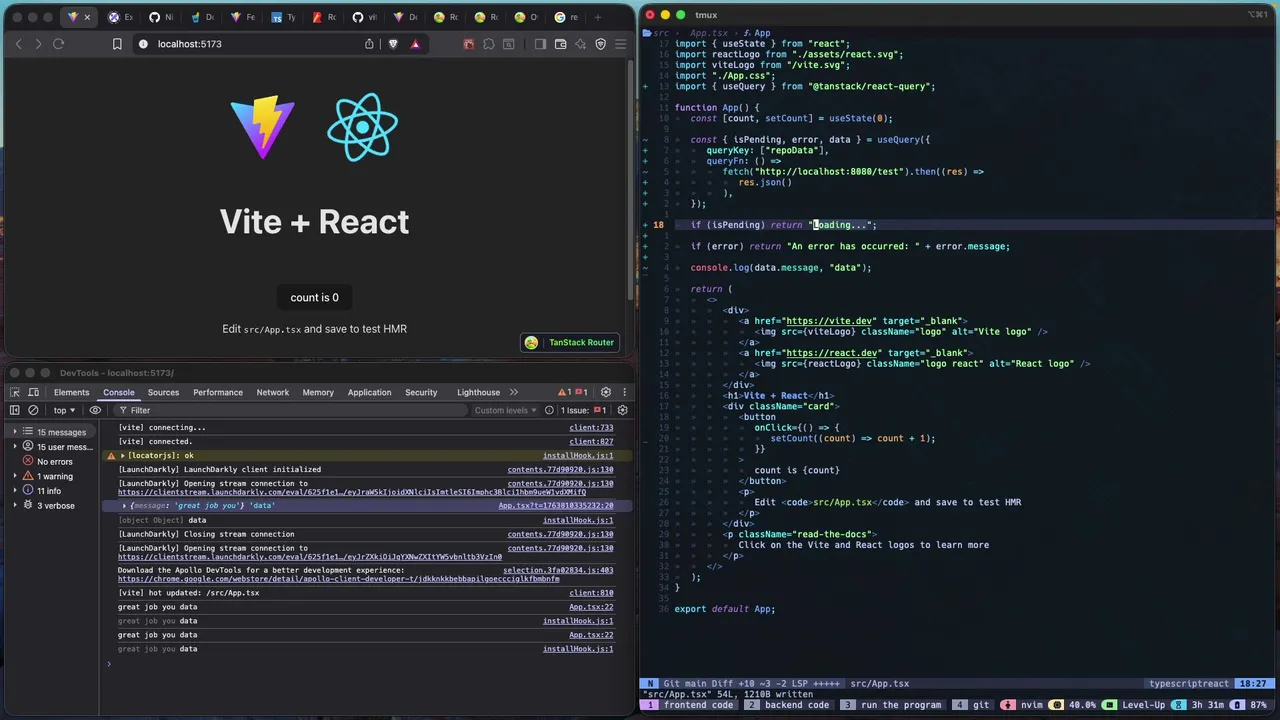Open selection.3fa02834.js:403 source link
Screen dimensions: 1280x720
point(558,570)
